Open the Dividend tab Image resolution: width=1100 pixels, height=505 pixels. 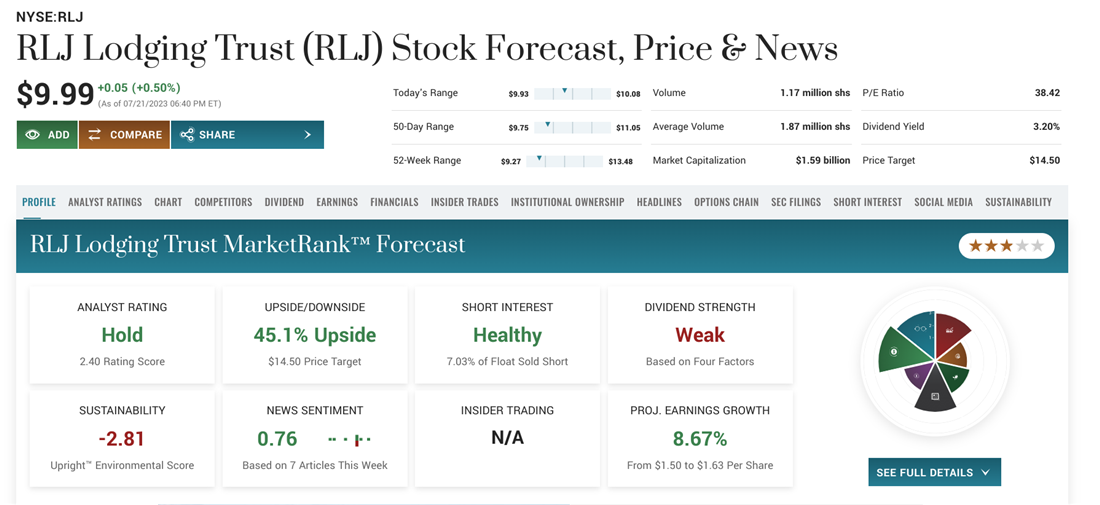pos(284,202)
